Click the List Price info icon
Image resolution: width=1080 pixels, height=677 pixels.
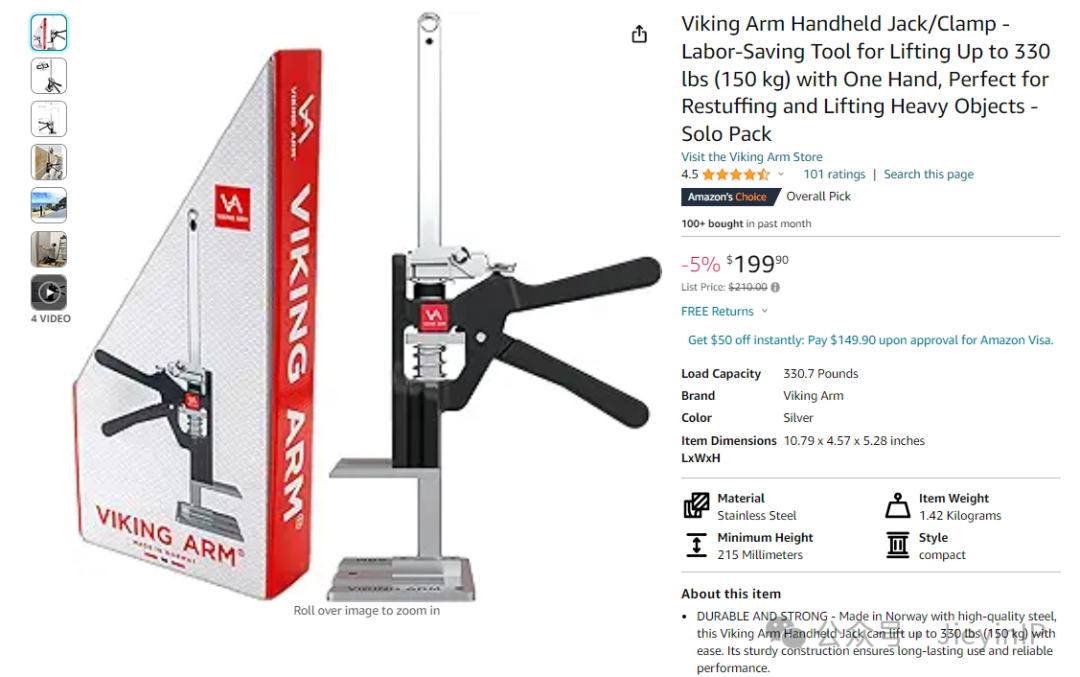click(776, 287)
